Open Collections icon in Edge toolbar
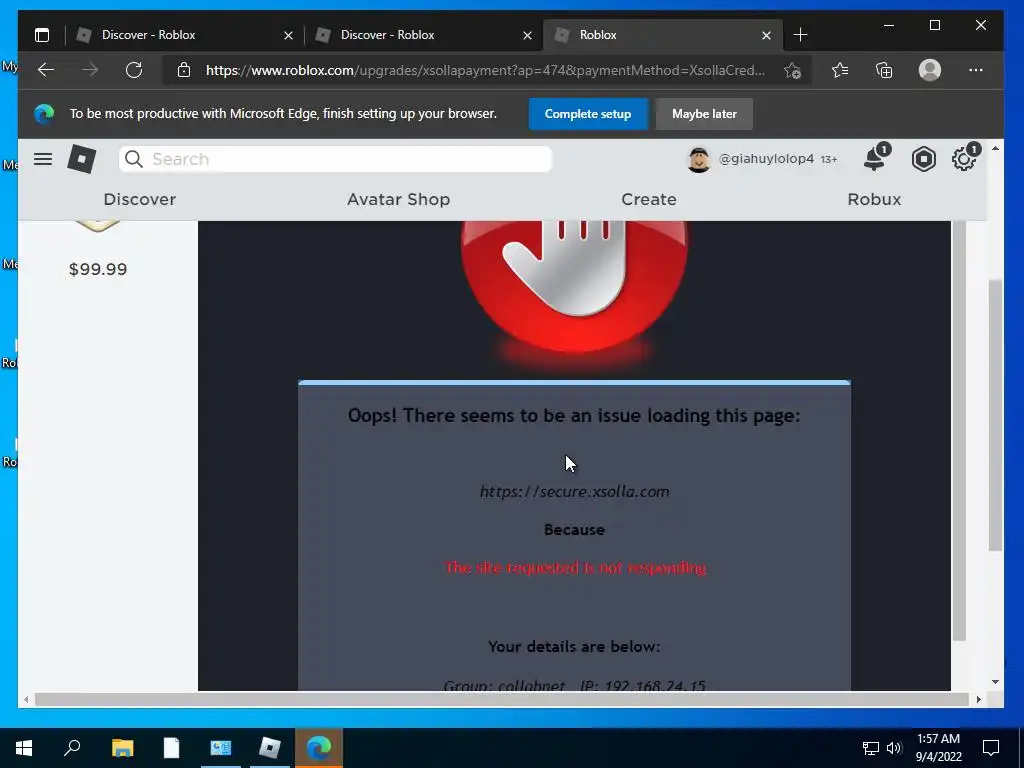This screenshot has height=768, width=1024. pyautogui.click(x=884, y=70)
